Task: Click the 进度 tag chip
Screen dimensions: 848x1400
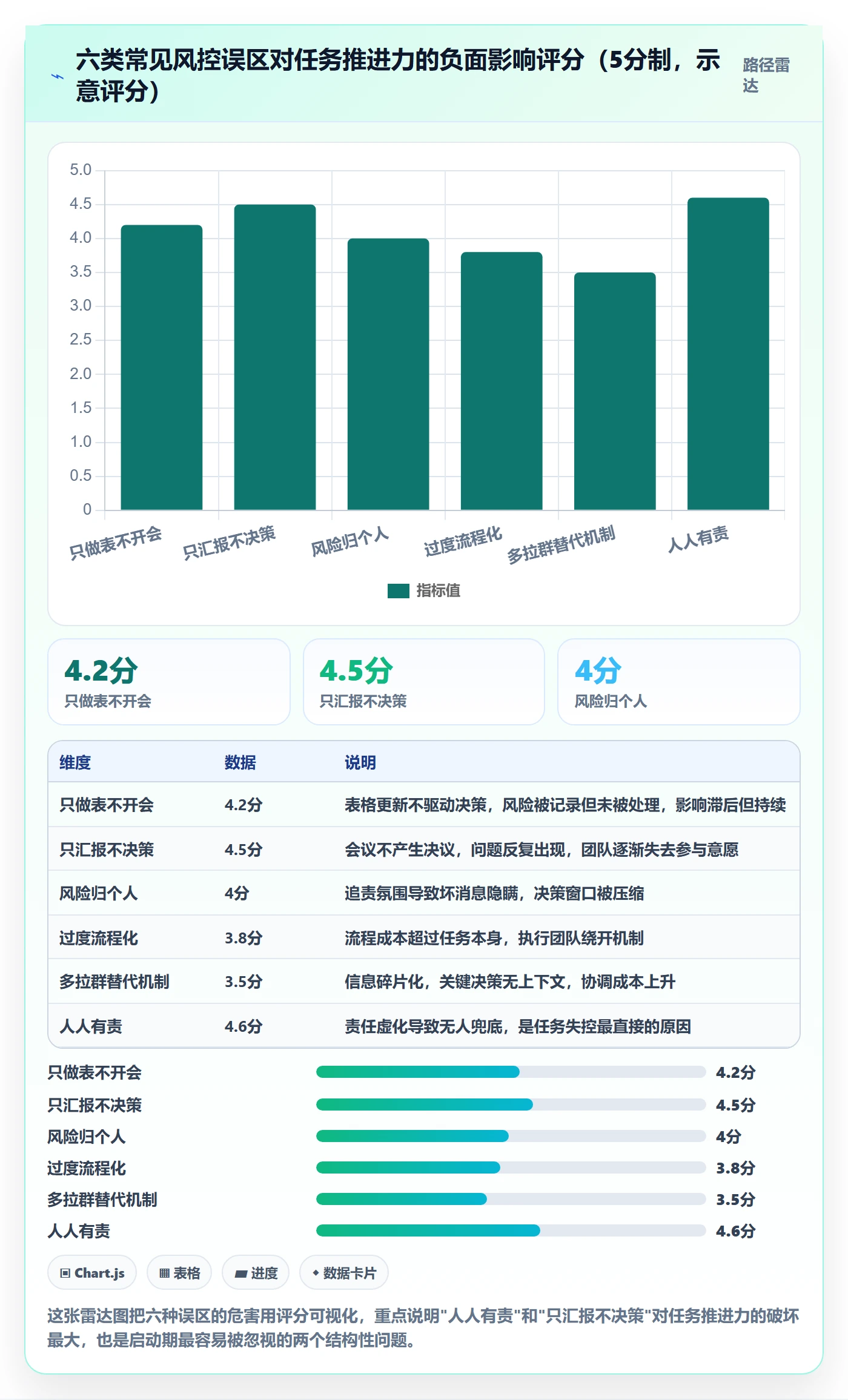Action: click(x=256, y=1273)
